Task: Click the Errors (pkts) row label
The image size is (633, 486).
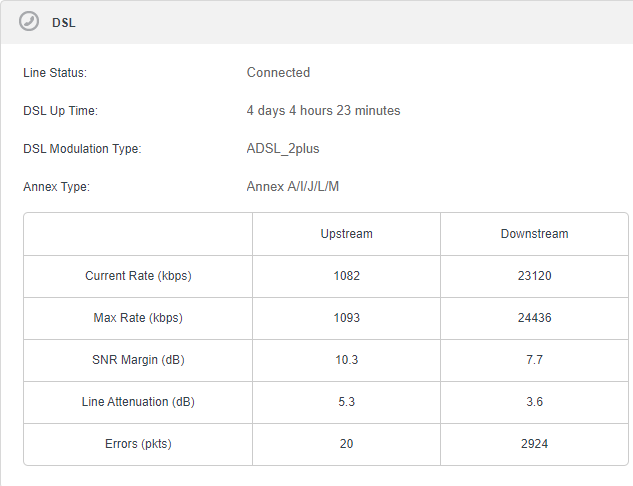Action: tap(138, 444)
